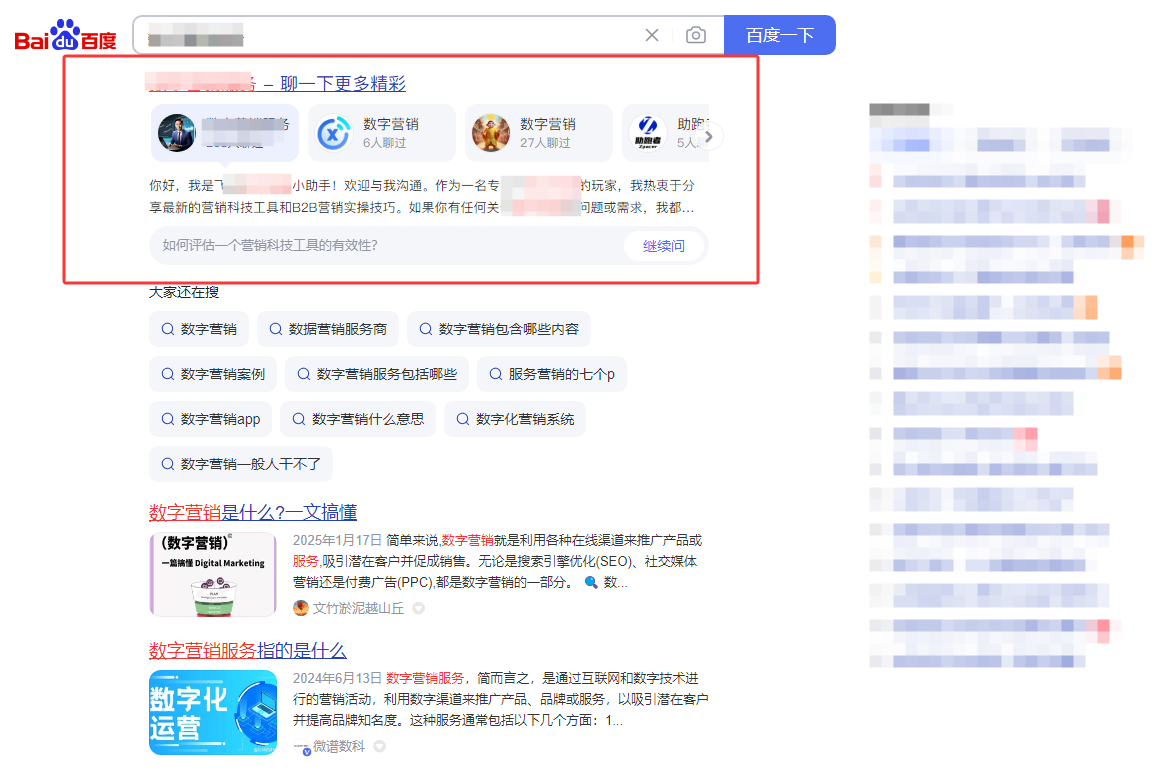Click the cartoon character avatar icon
Viewport: 1175px width, 770px height.
click(x=491, y=133)
